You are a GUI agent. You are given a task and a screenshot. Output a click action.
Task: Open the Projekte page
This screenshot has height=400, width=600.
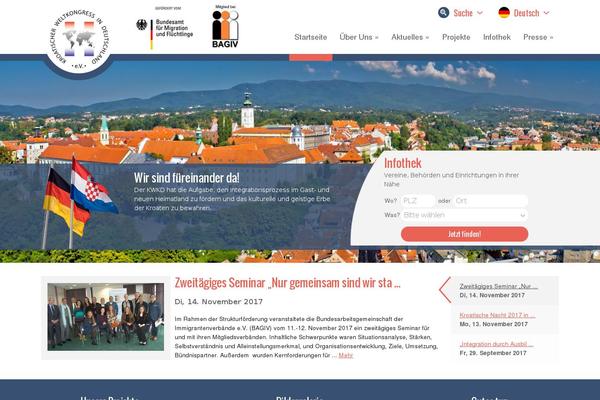coord(456,37)
